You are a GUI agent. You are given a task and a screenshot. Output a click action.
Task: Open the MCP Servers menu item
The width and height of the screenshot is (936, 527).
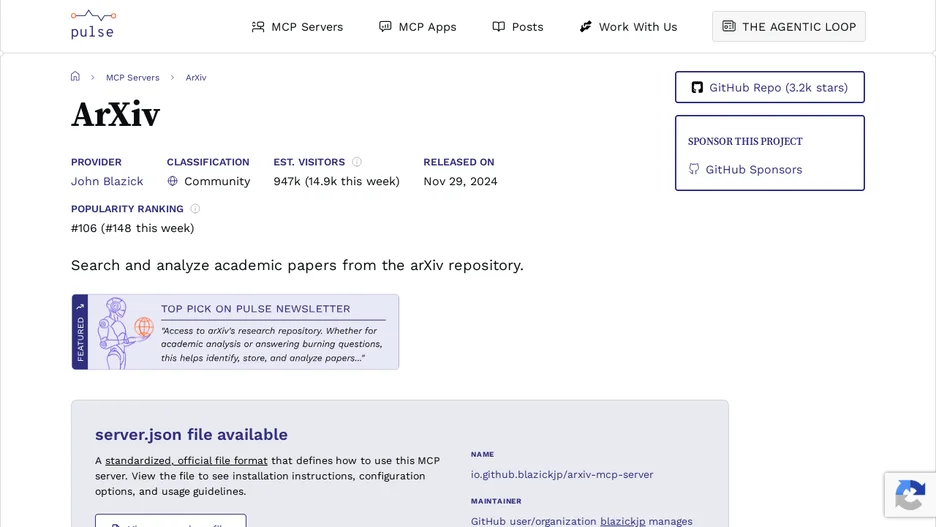(x=297, y=27)
